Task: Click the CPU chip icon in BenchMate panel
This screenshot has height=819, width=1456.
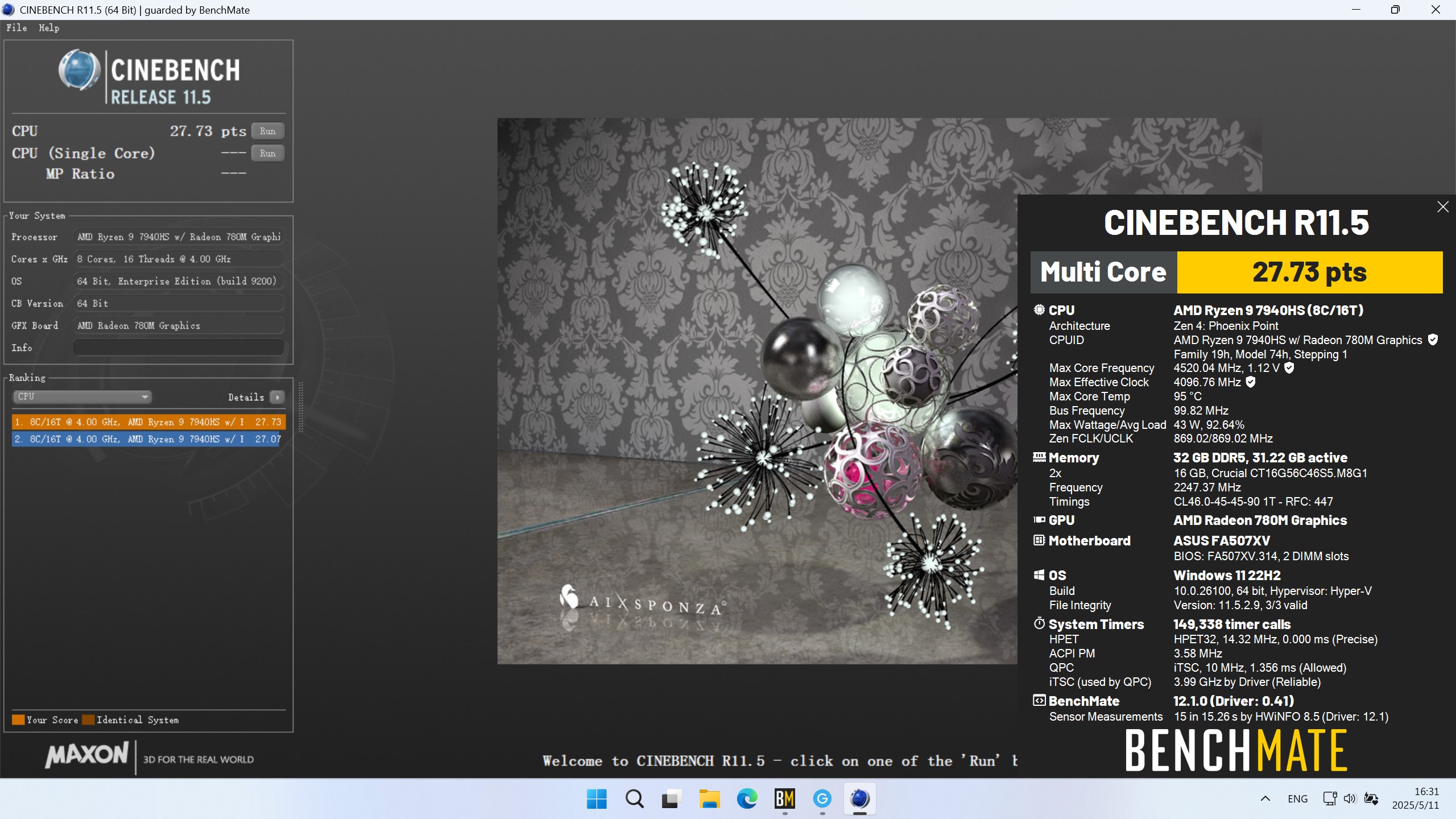Action: (1039, 310)
